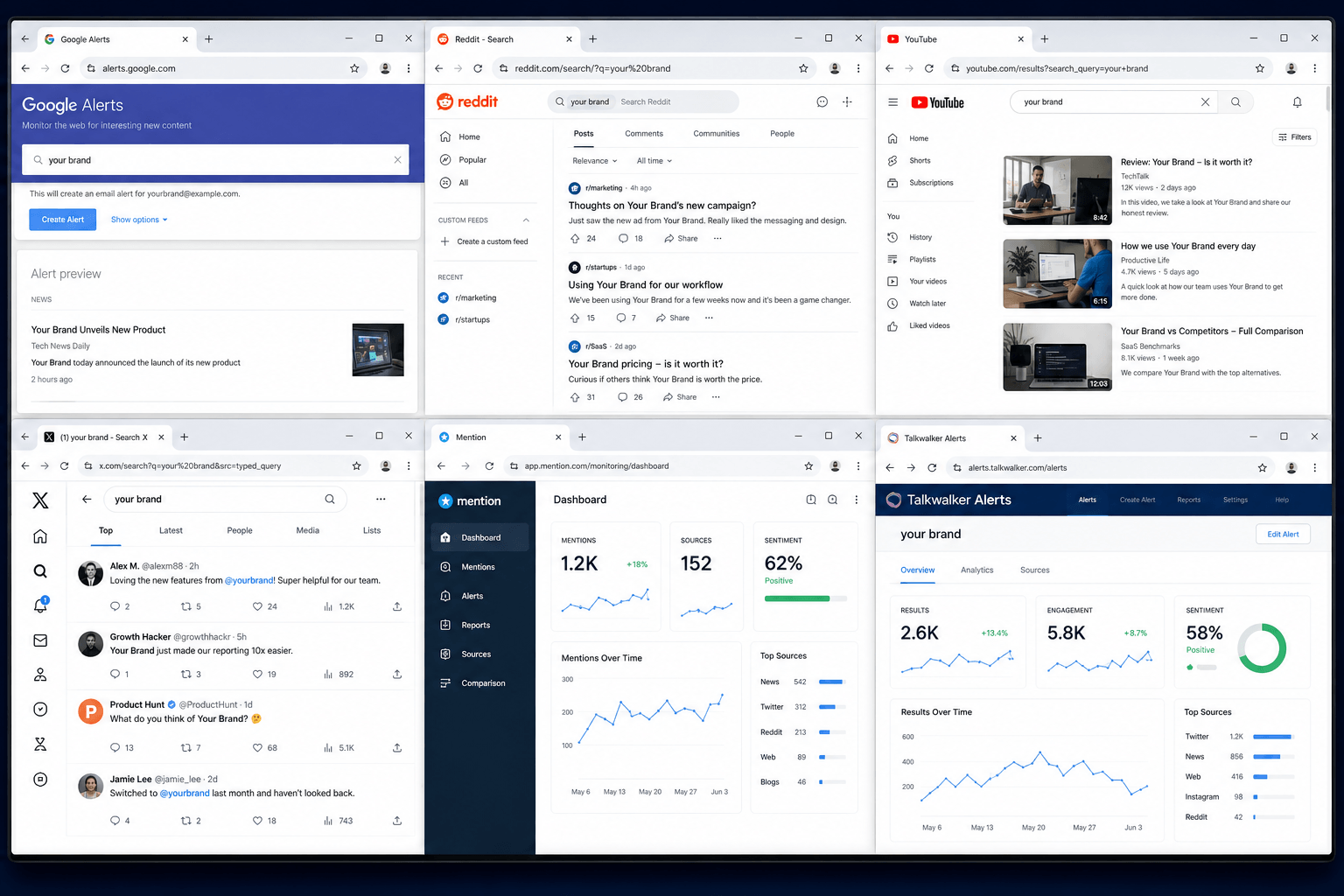This screenshot has height=896, width=1344.
Task: Collapse Custom Feeds section in Reddit
Action: [526, 220]
